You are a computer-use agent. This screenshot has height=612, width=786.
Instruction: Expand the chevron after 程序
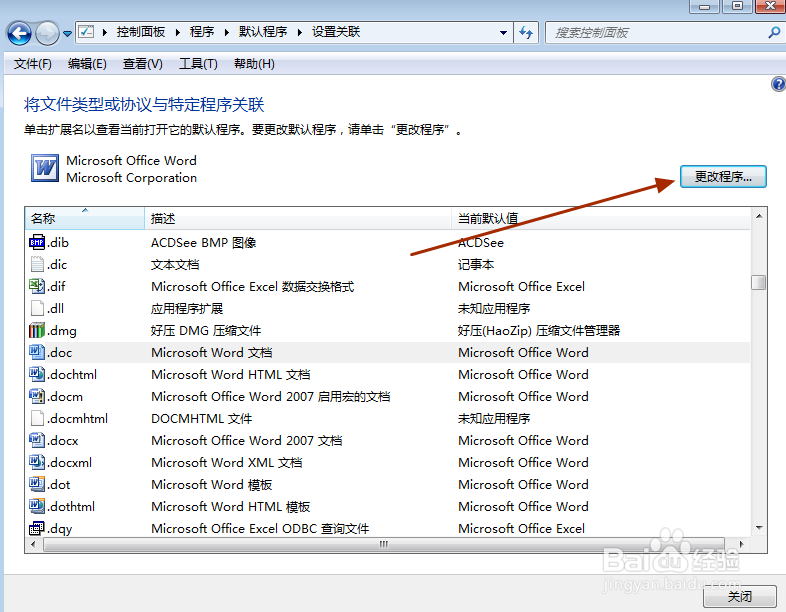[227, 33]
